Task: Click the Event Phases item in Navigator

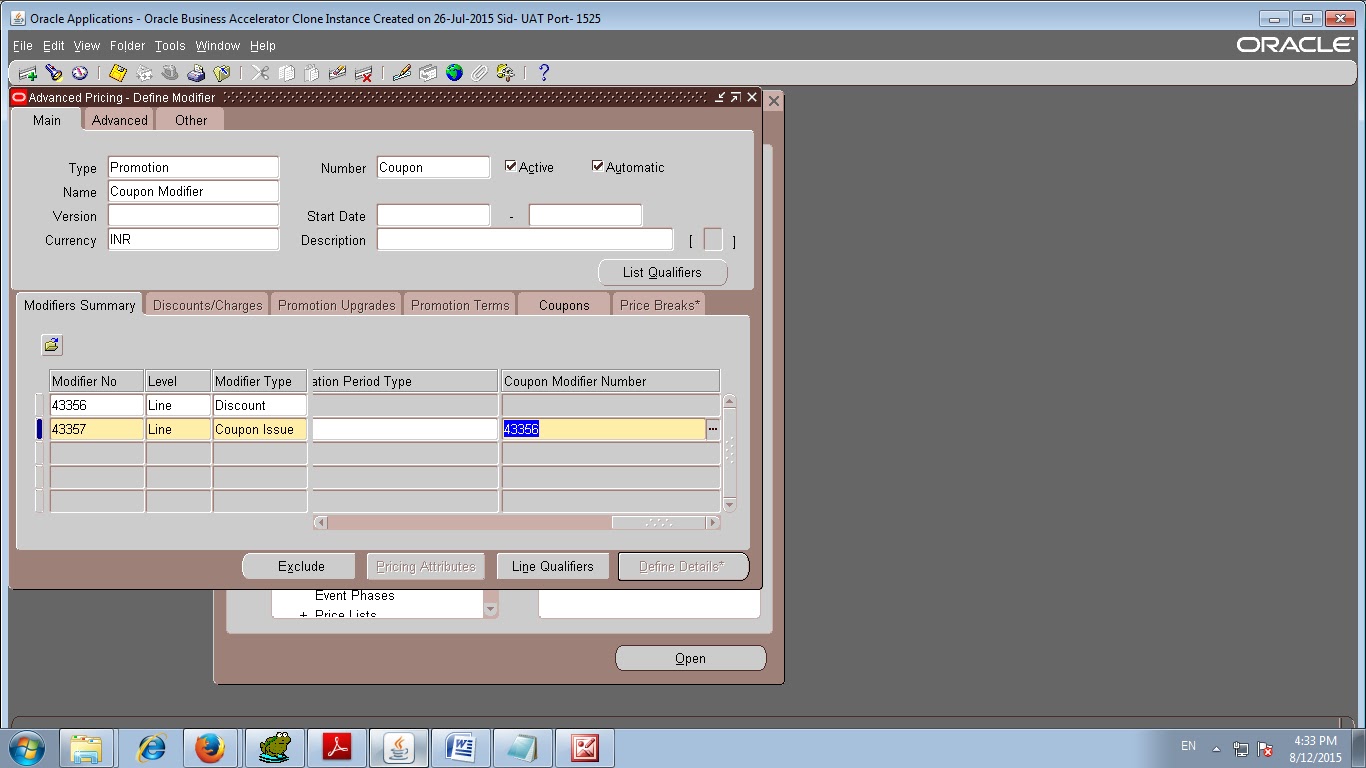Action: click(355, 596)
